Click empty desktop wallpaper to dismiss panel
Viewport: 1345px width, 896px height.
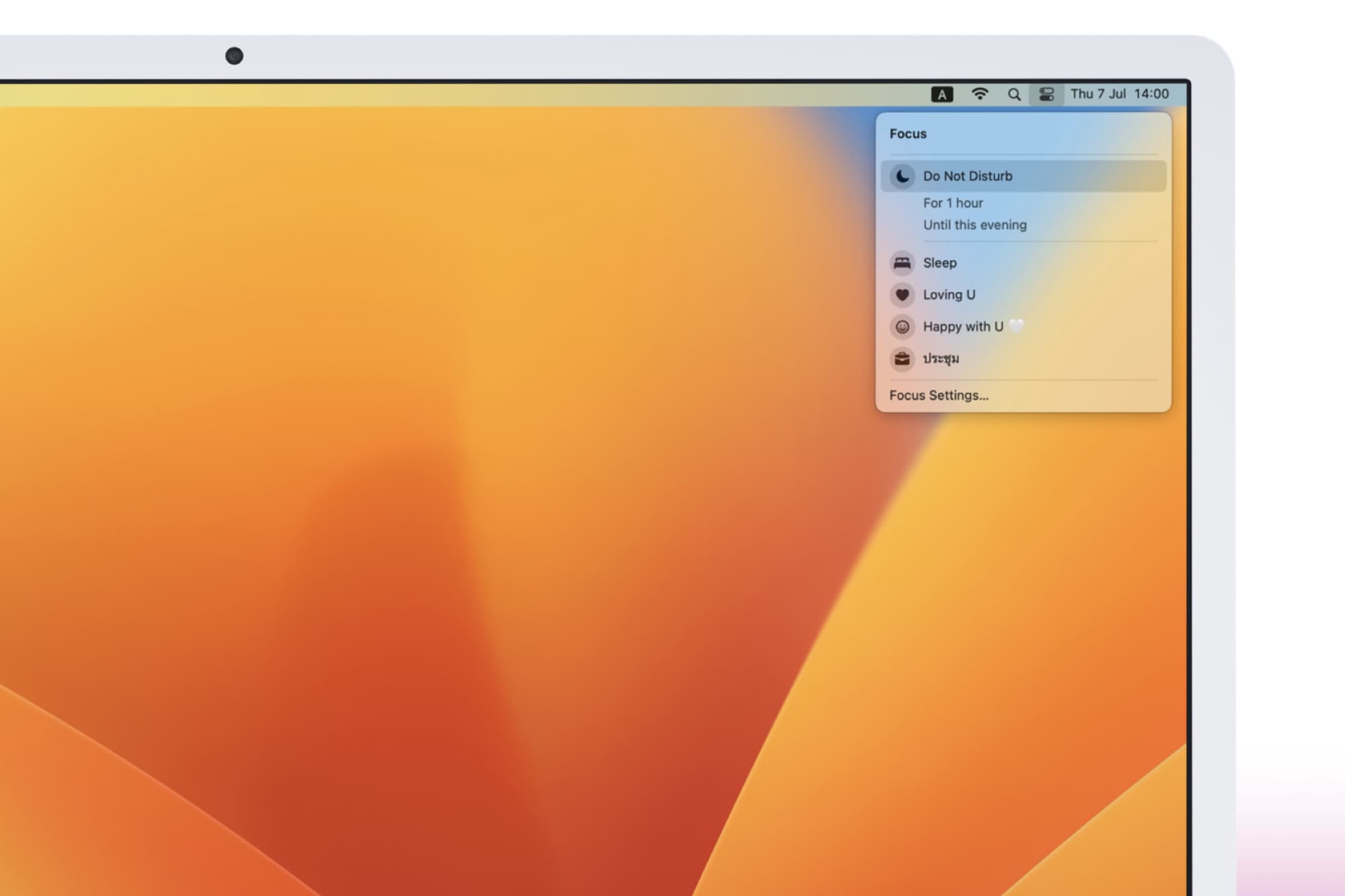click(x=471, y=471)
